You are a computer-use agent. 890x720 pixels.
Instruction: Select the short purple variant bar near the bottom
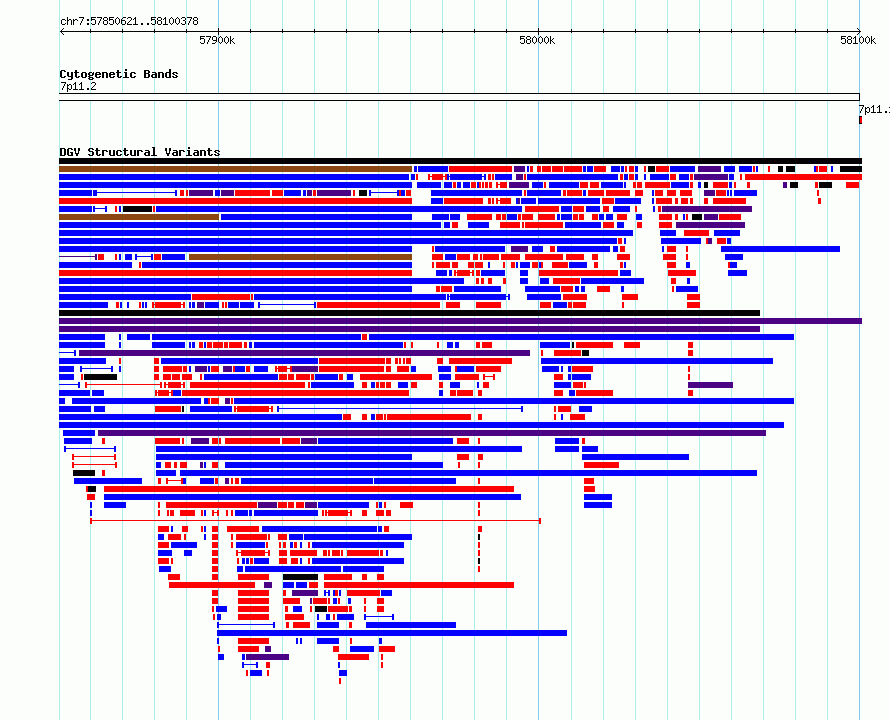[x=267, y=657]
